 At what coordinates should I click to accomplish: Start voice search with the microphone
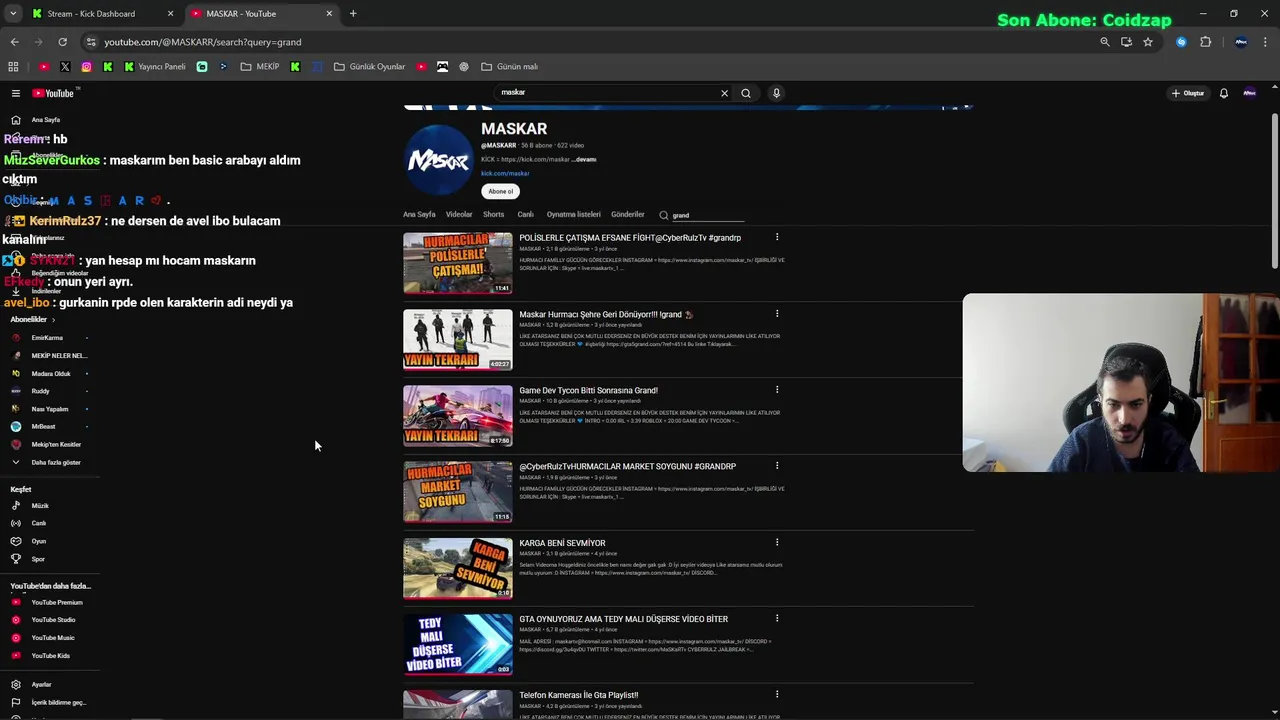point(776,93)
